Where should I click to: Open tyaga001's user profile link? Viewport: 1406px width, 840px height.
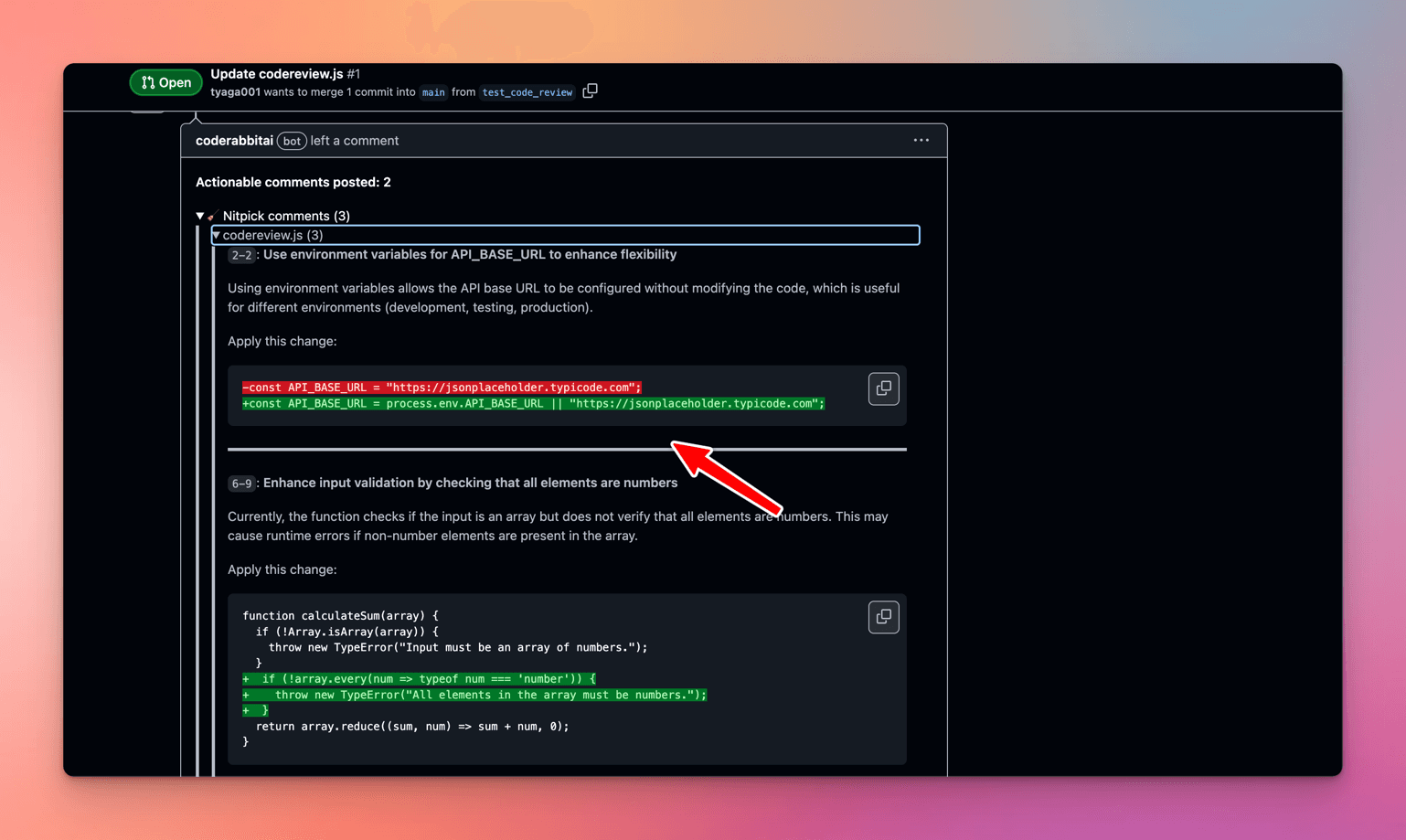pos(235,92)
